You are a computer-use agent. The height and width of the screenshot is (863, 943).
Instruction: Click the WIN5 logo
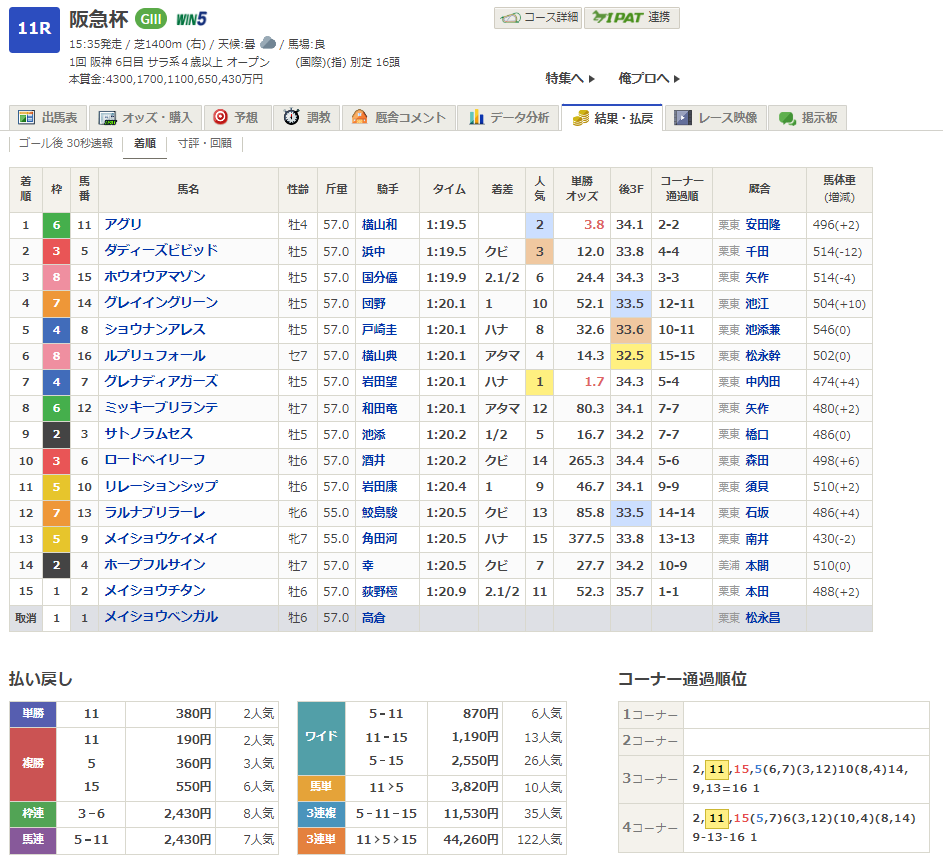pos(190,19)
